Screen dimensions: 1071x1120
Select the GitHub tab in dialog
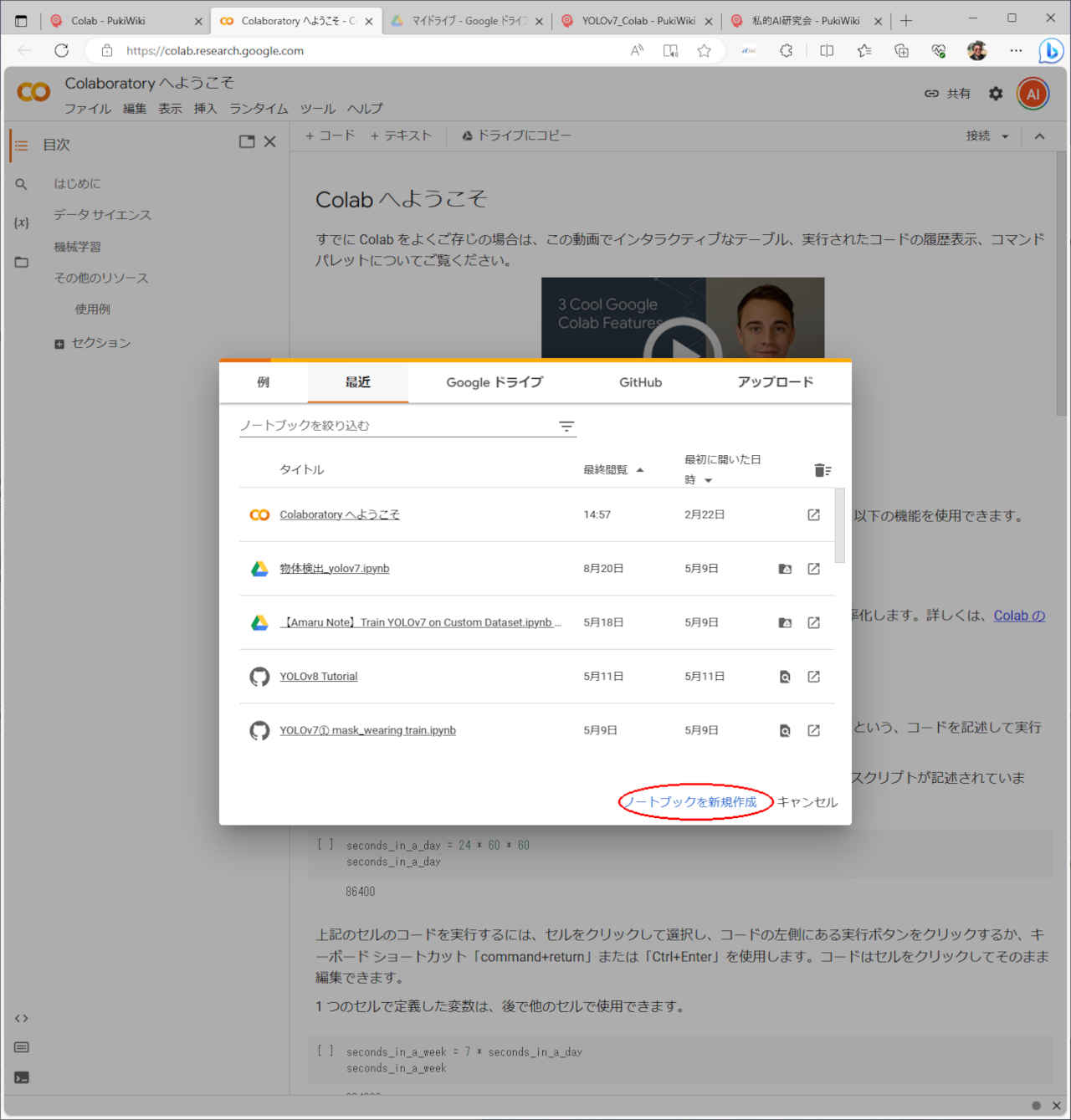click(x=640, y=382)
